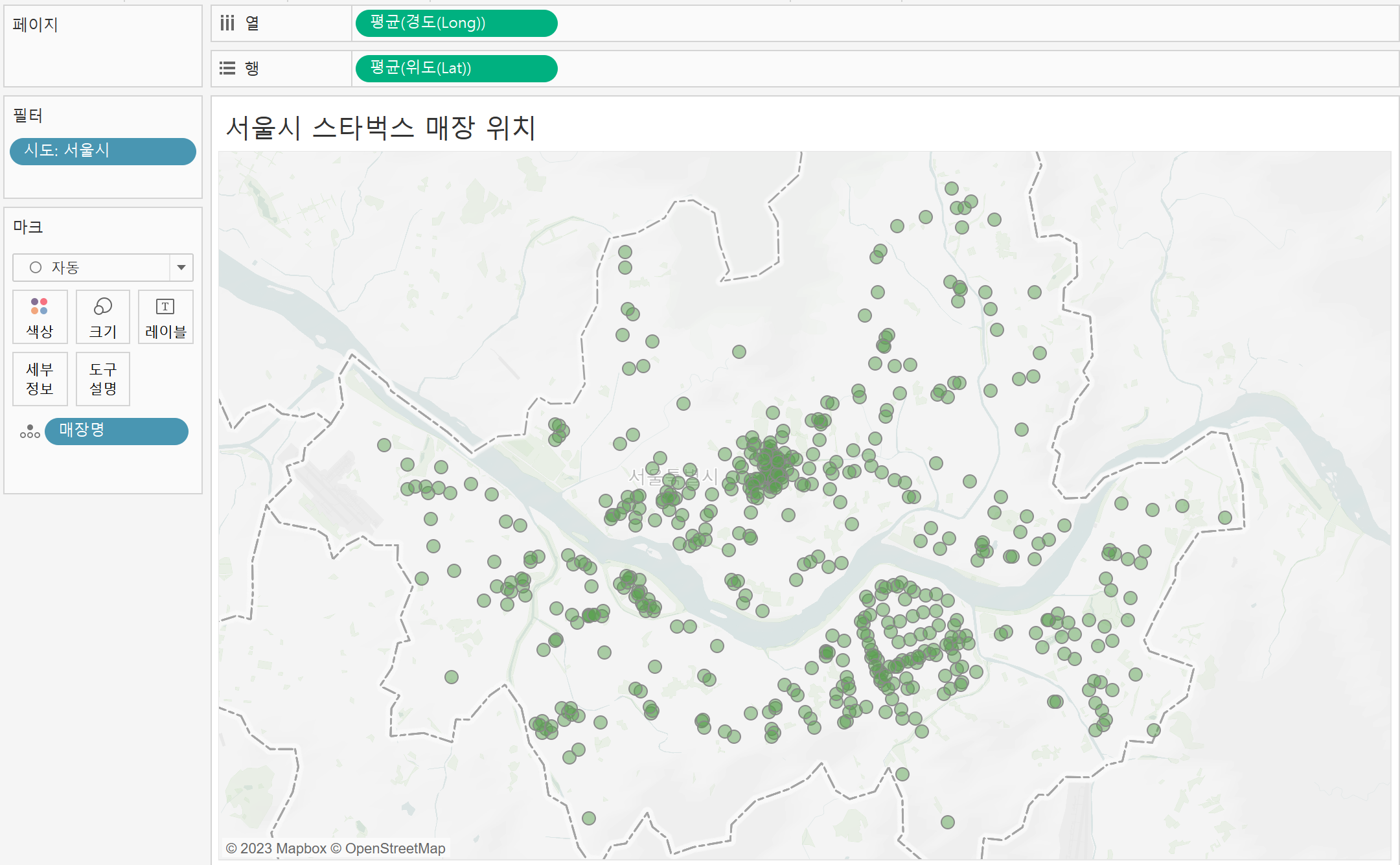The height and width of the screenshot is (865, 1400).
Task: Click the 행 shelf label
Action: (252, 68)
